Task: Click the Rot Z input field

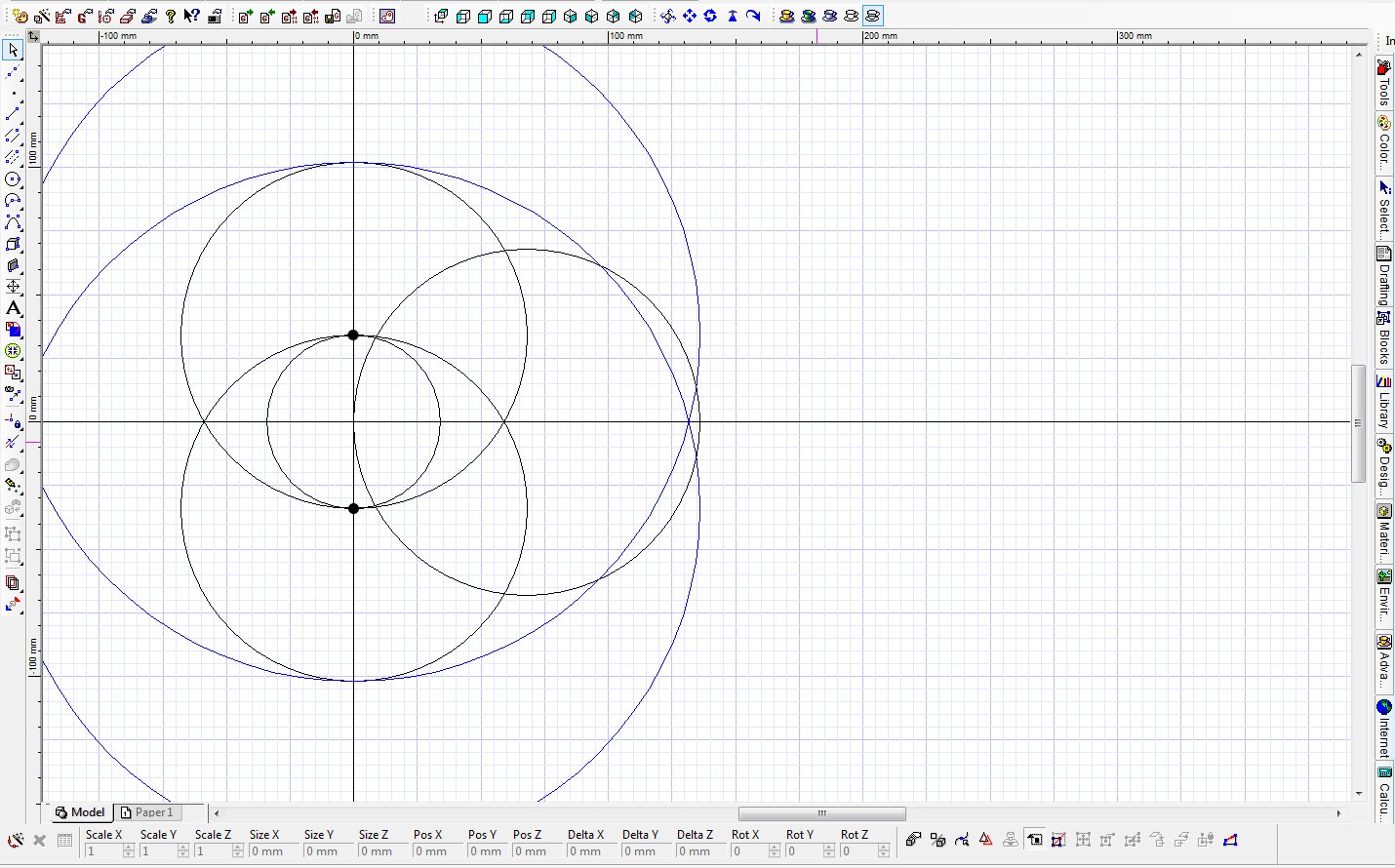Action: point(858,851)
